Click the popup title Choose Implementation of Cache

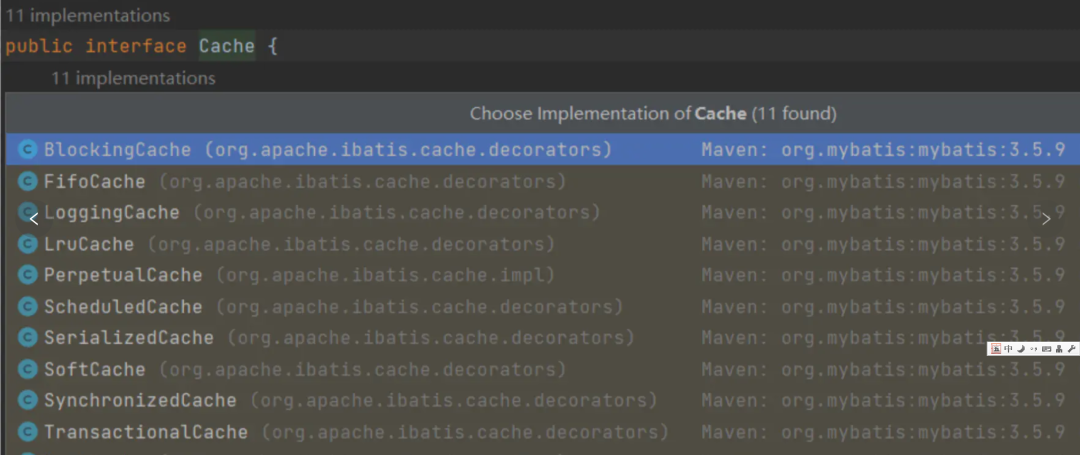pyautogui.click(x=653, y=114)
